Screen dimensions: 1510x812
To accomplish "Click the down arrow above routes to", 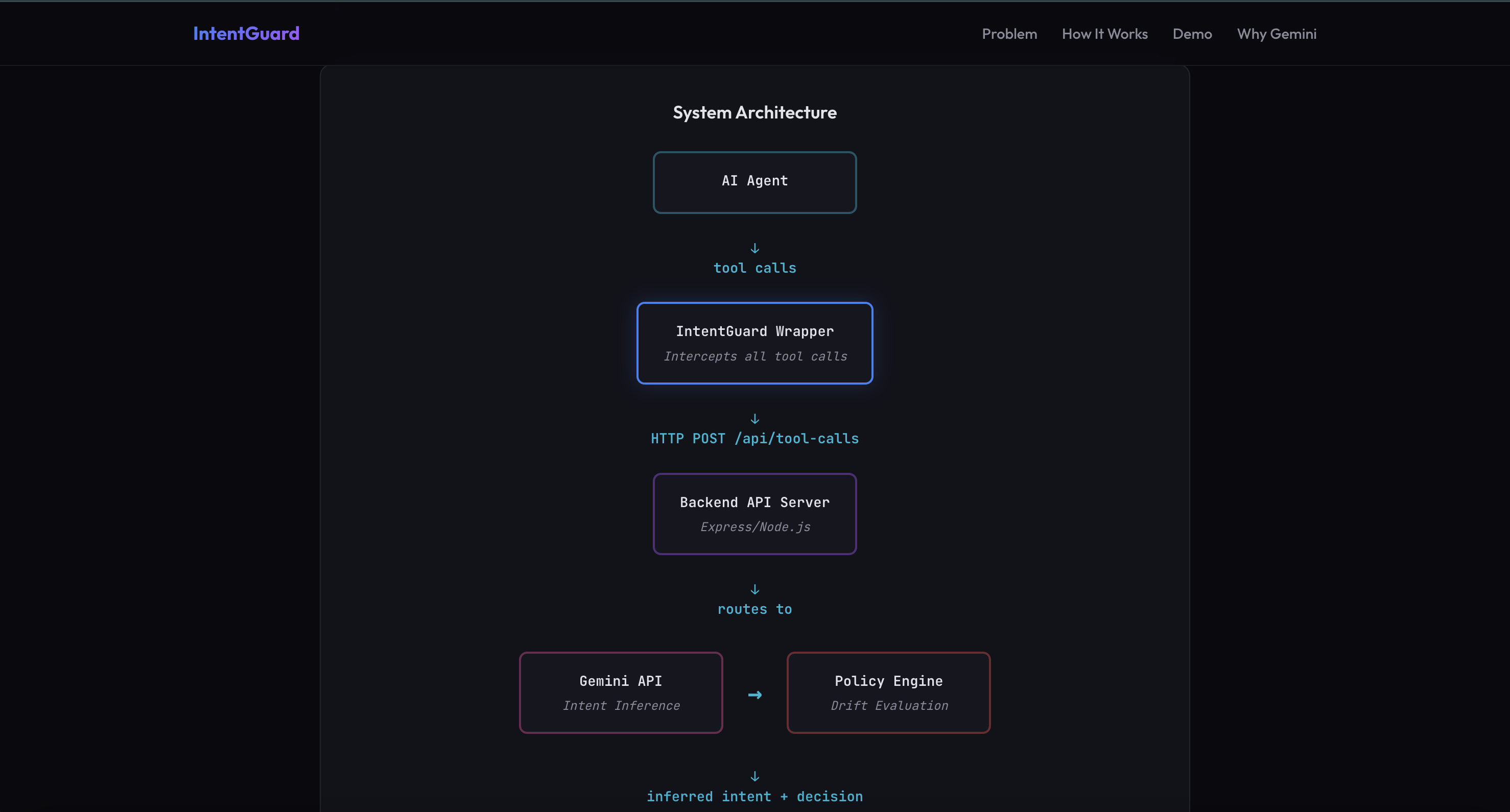I will (x=754, y=589).
